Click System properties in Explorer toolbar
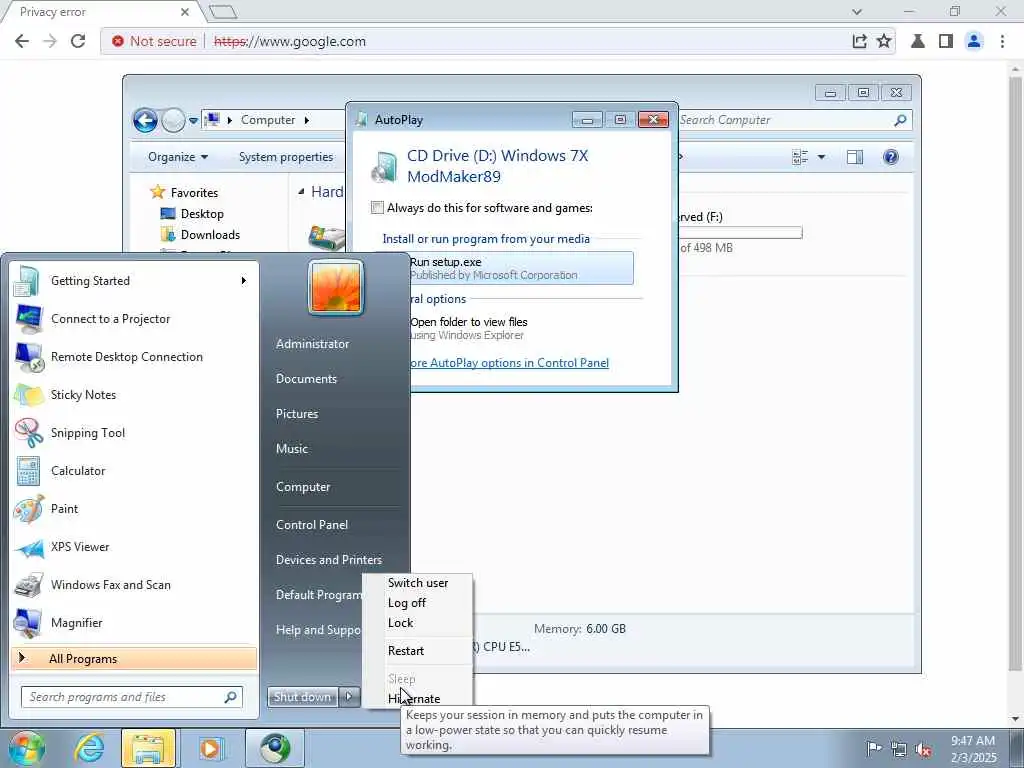 (x=286, y=157)
